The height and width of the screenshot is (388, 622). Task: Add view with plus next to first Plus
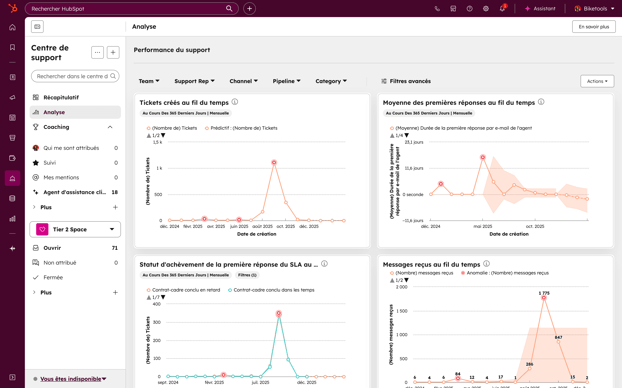(x=115, y=207)
